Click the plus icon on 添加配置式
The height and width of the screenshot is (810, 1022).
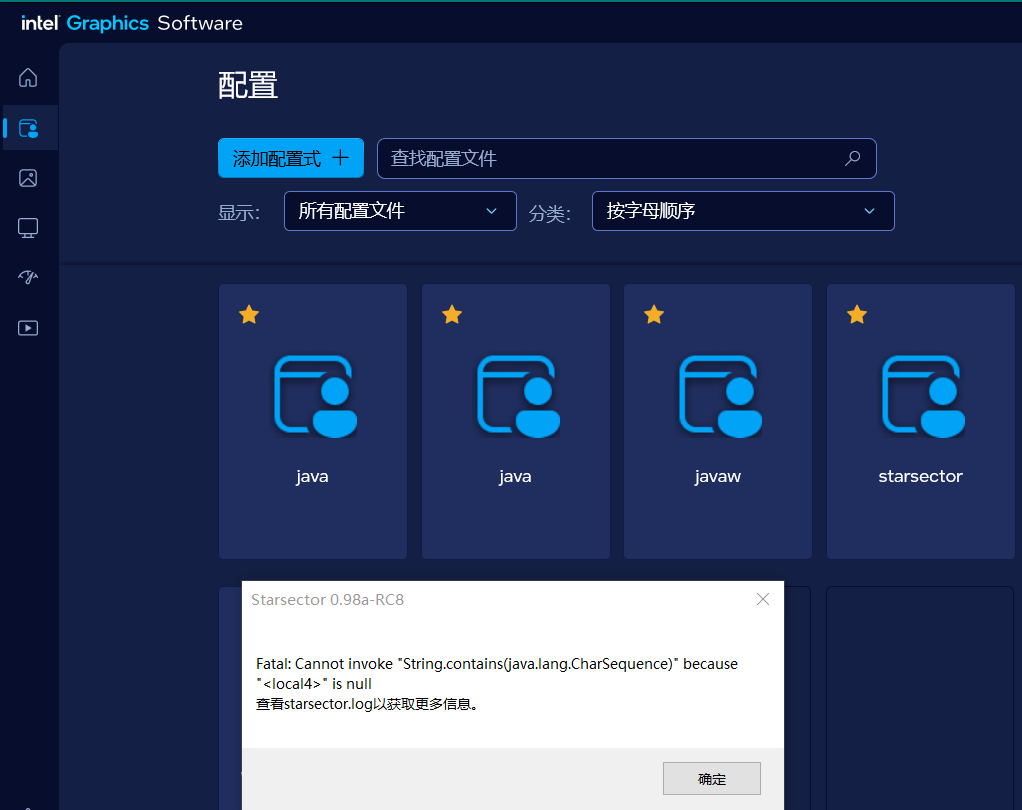[x=340, y=158]
